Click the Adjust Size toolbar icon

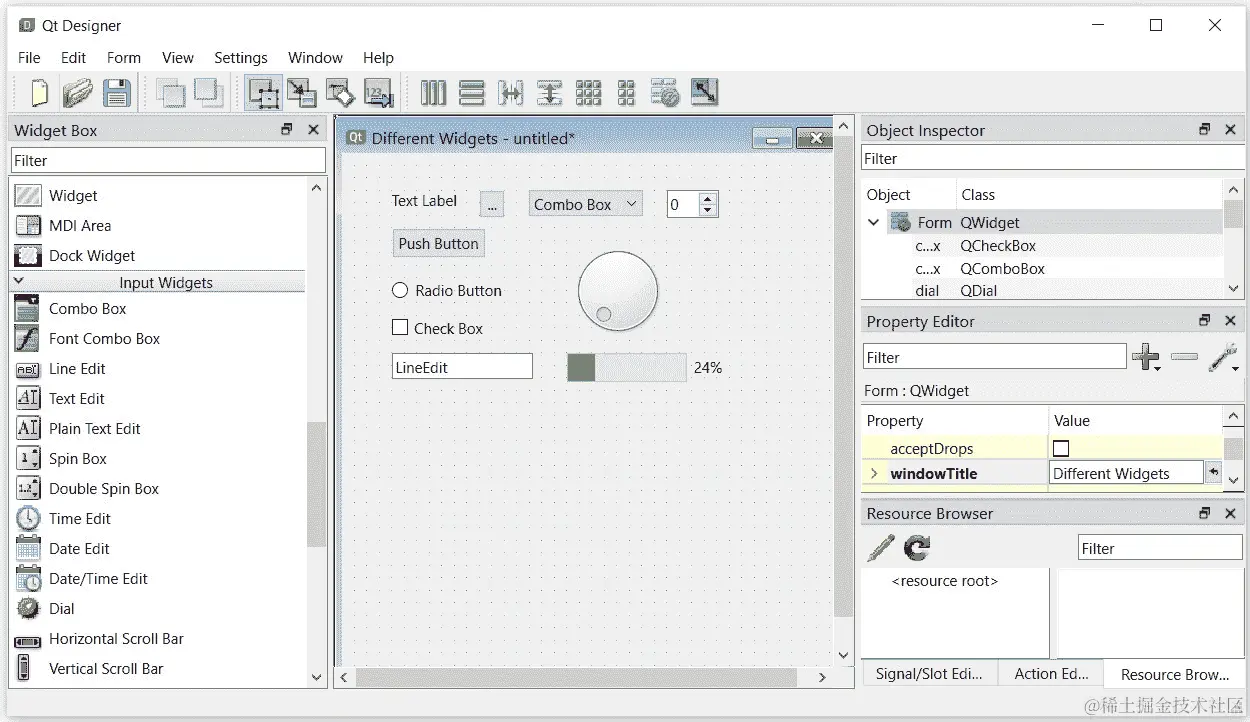[704, 93]
